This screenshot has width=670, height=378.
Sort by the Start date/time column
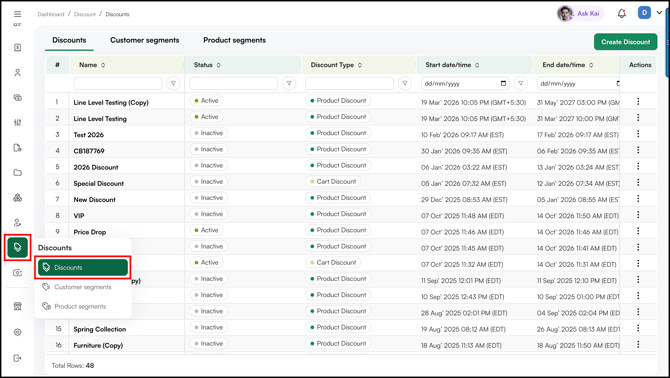[477, 65]
